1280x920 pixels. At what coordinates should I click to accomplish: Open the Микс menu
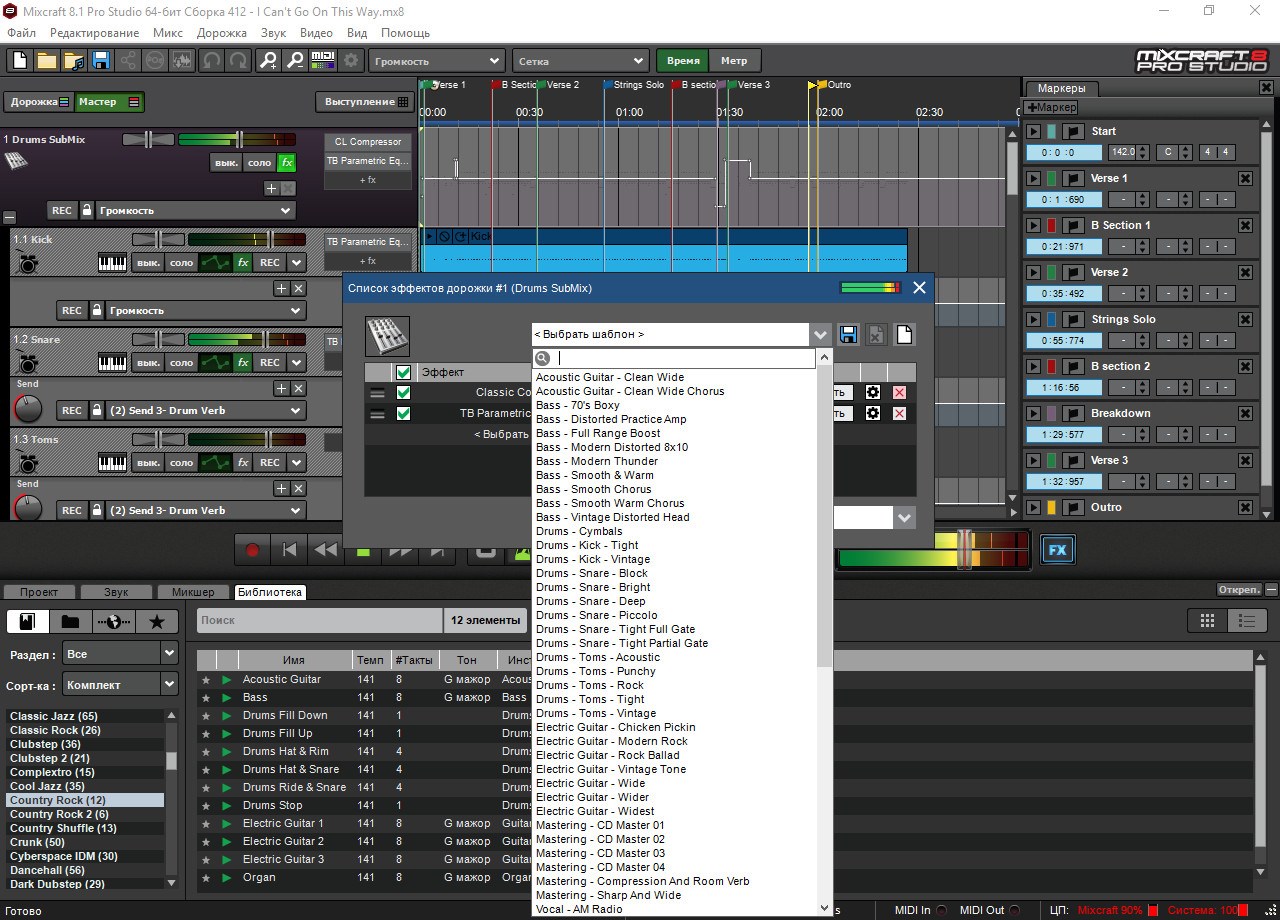coord(168,33)
